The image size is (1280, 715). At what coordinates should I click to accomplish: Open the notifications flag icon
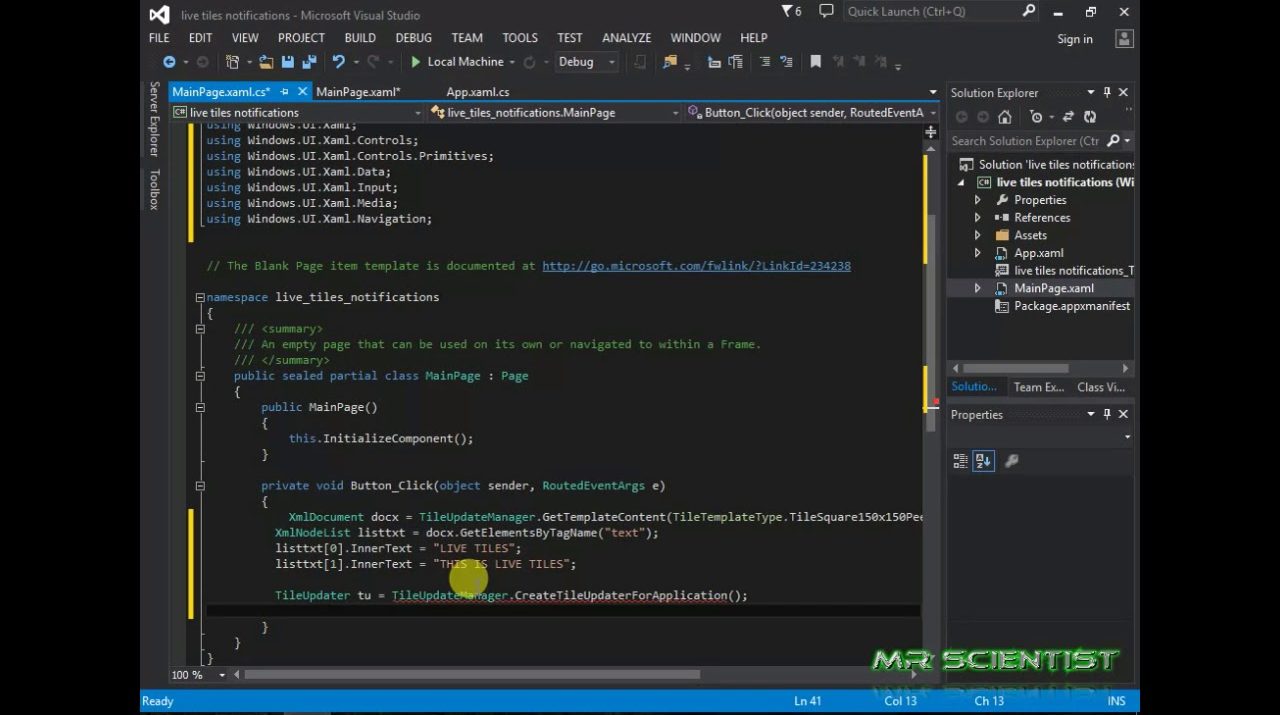pos(790,12)
